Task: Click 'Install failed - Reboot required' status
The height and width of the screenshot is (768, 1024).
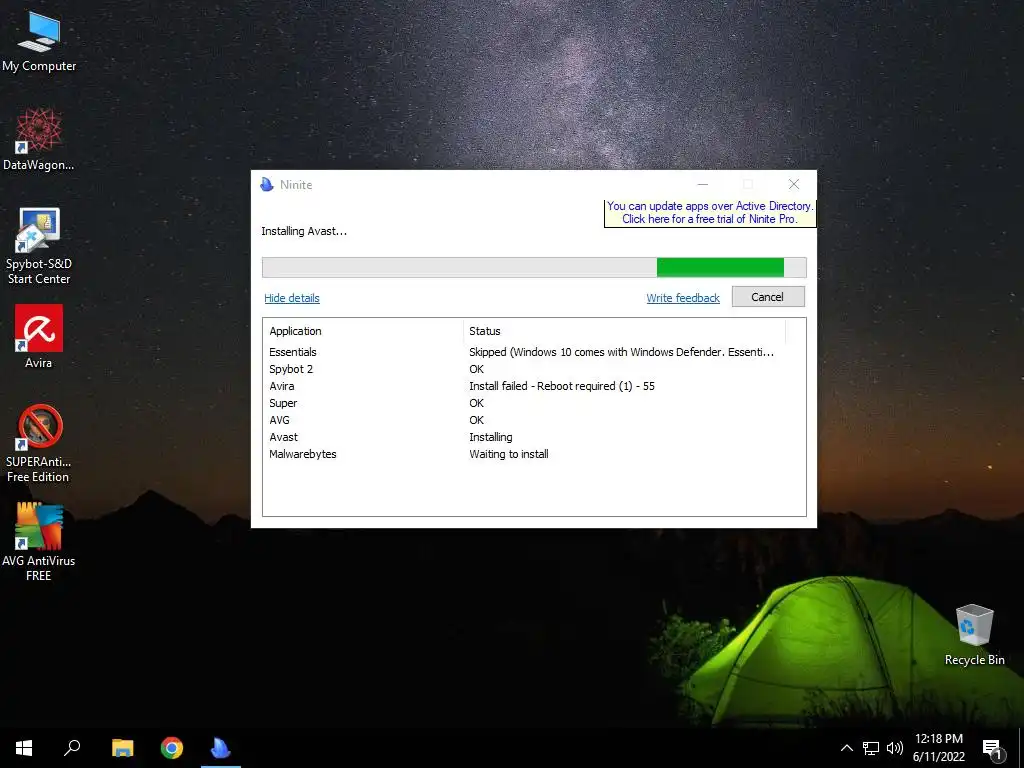Action: [562, 386]
